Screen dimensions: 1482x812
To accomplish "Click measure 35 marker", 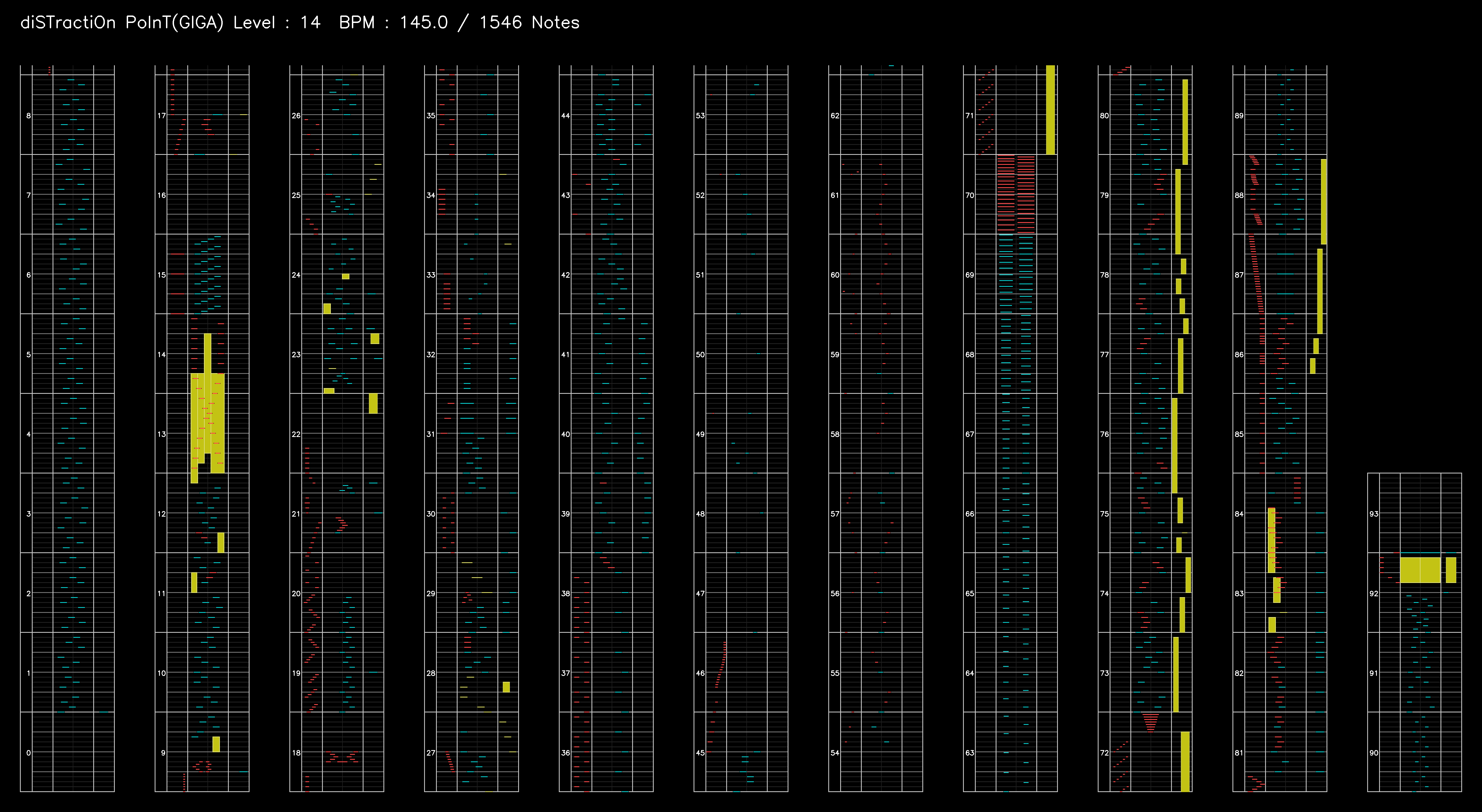I will (x=431, y=116).
